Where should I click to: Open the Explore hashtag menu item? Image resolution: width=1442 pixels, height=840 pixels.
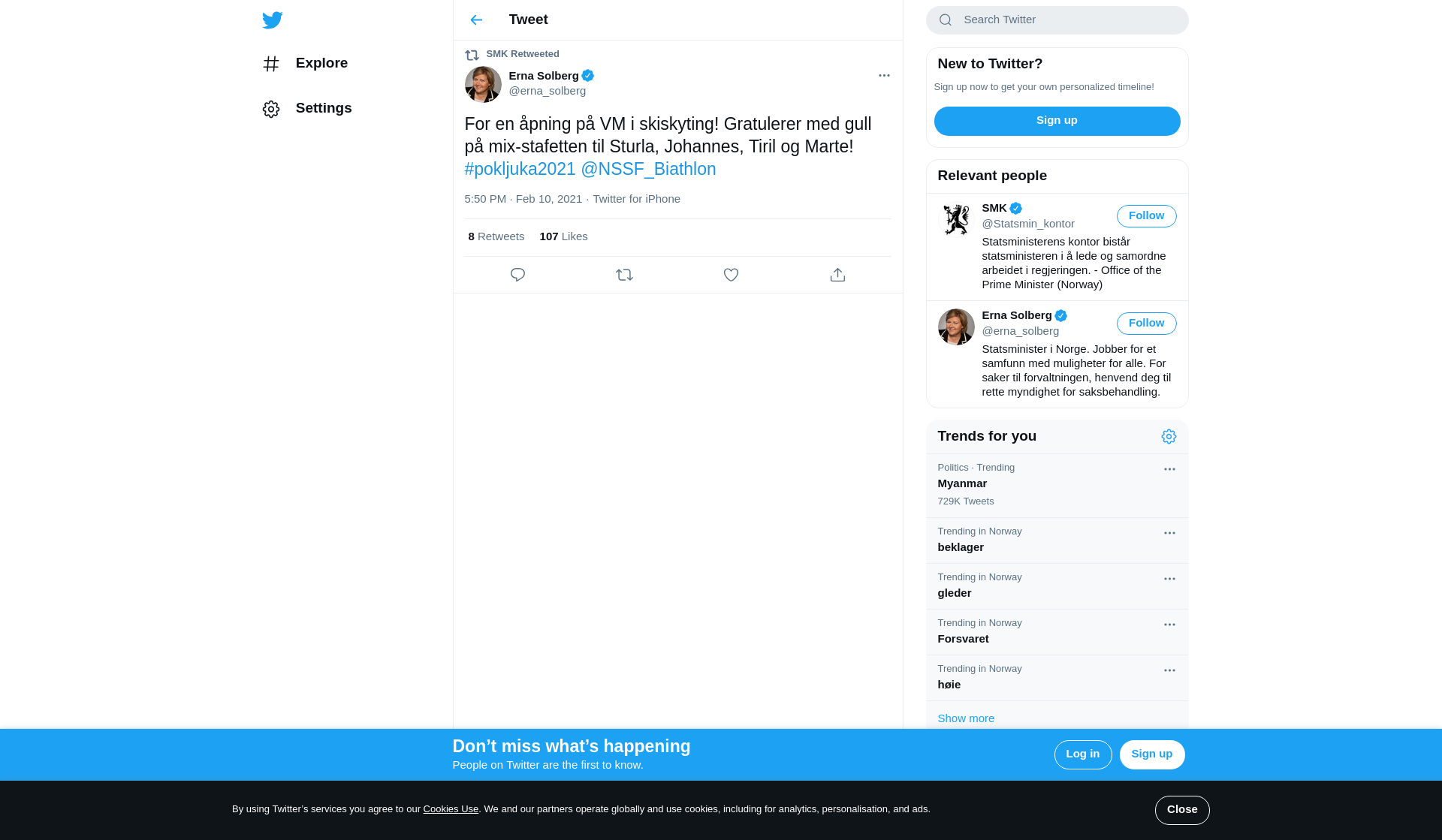click(305, 64)
